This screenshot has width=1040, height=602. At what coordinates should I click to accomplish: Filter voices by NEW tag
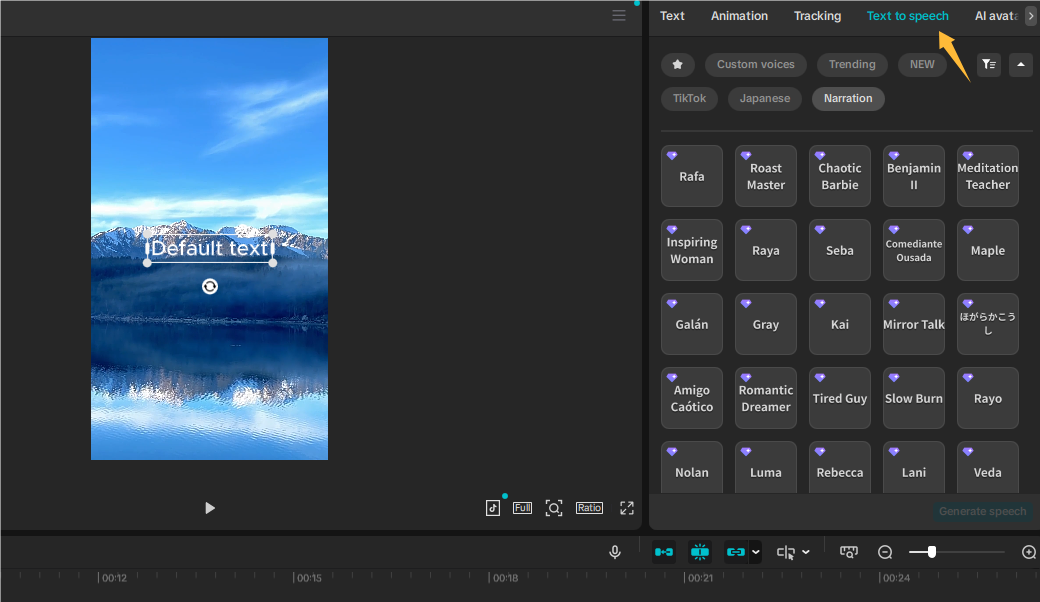click(922, 64)
